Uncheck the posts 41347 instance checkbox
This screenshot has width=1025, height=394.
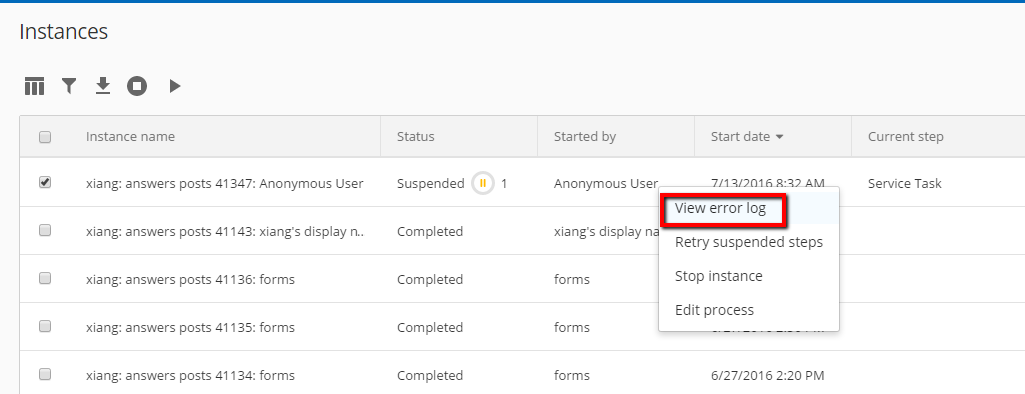pyautogui.click(x=45, y=183)
